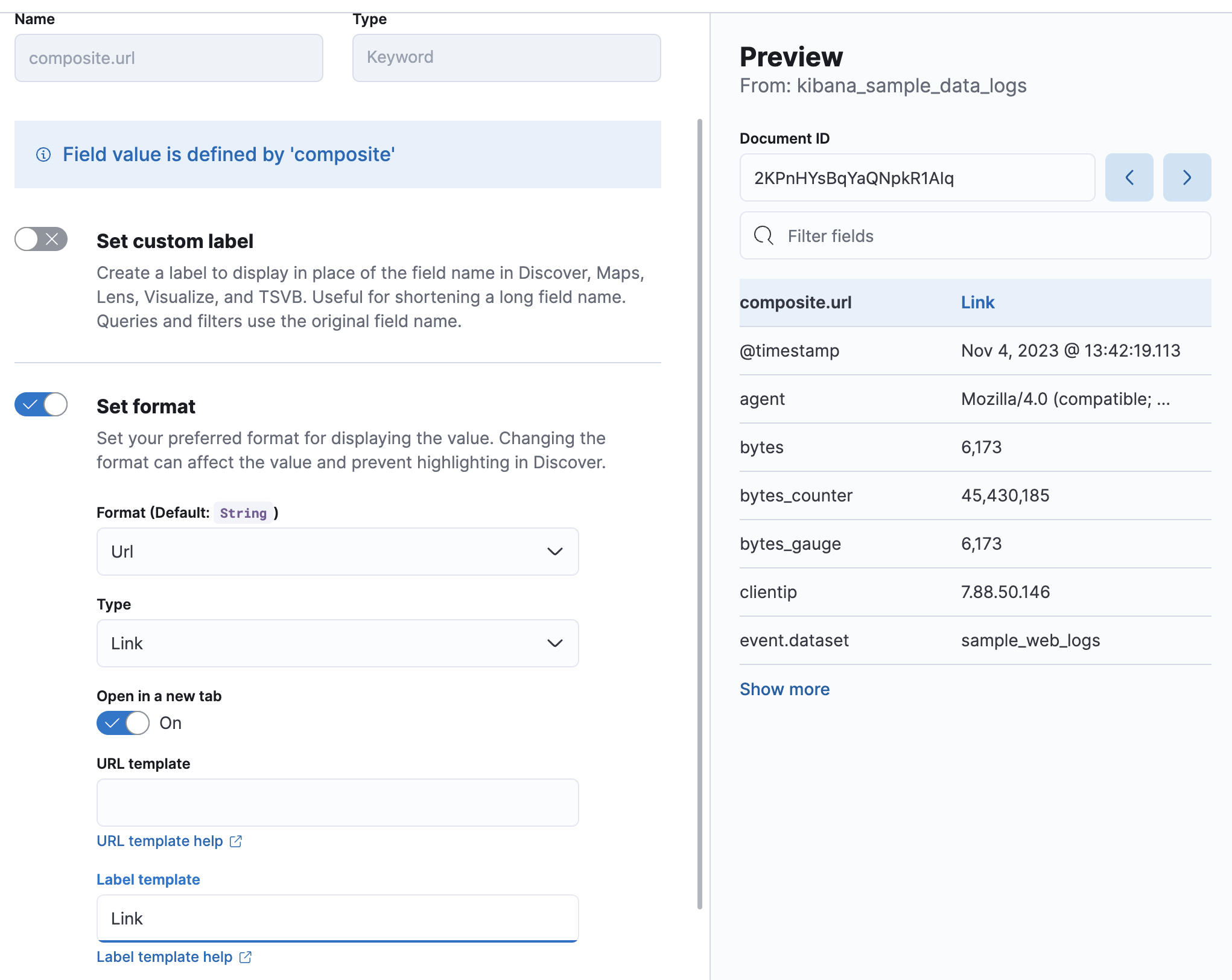Click the vertical scrollbar between panels
Image resolution: width=1232 pixels, height=980 pixels.
[699, 513]
